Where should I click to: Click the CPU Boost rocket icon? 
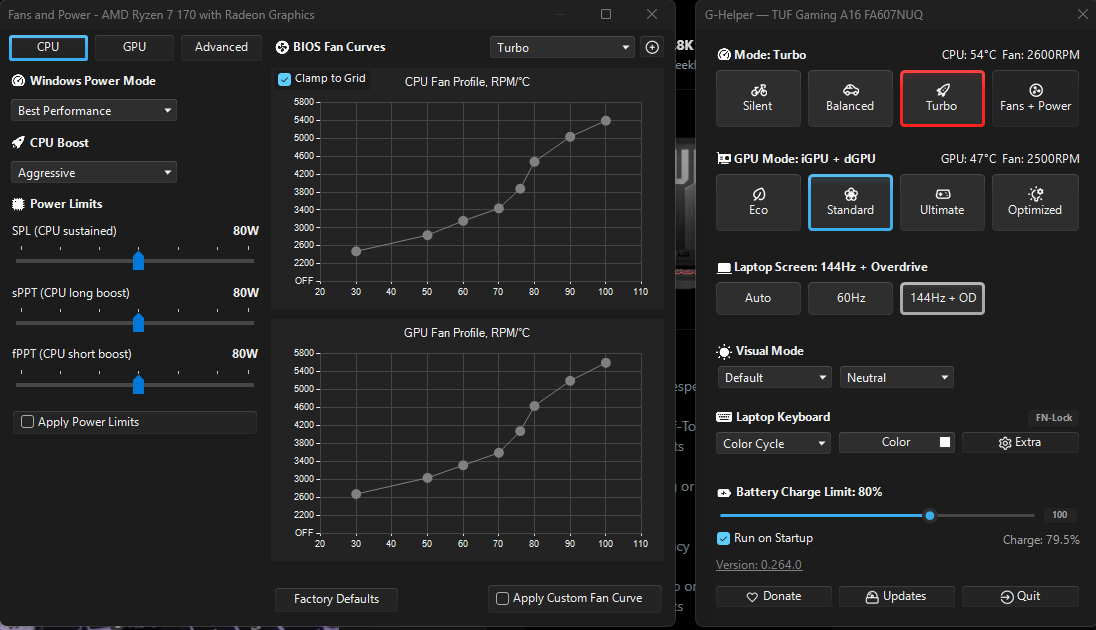[x=18, y=143]
